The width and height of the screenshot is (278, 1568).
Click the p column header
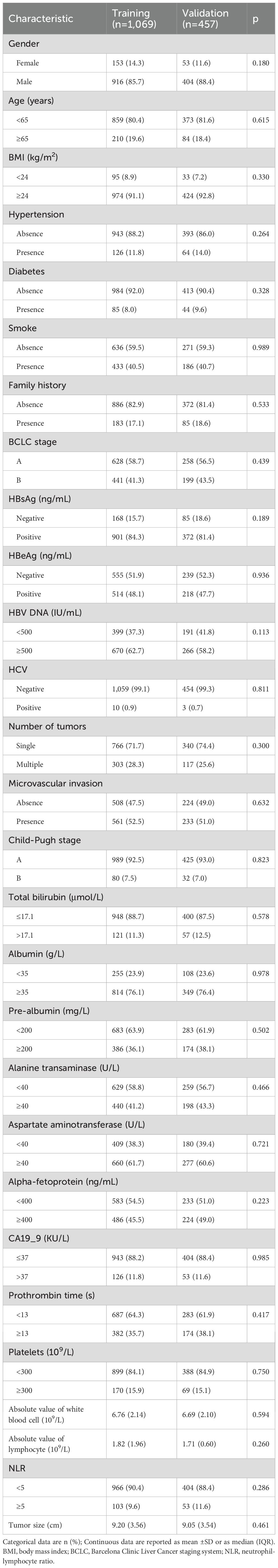click(255, 19)
